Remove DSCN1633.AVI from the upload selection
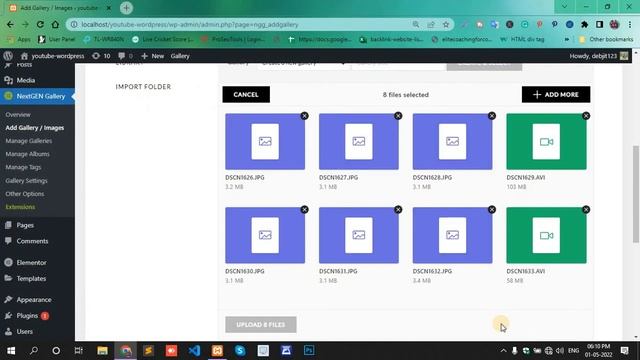The image size is (640, 360). [586, 209]
